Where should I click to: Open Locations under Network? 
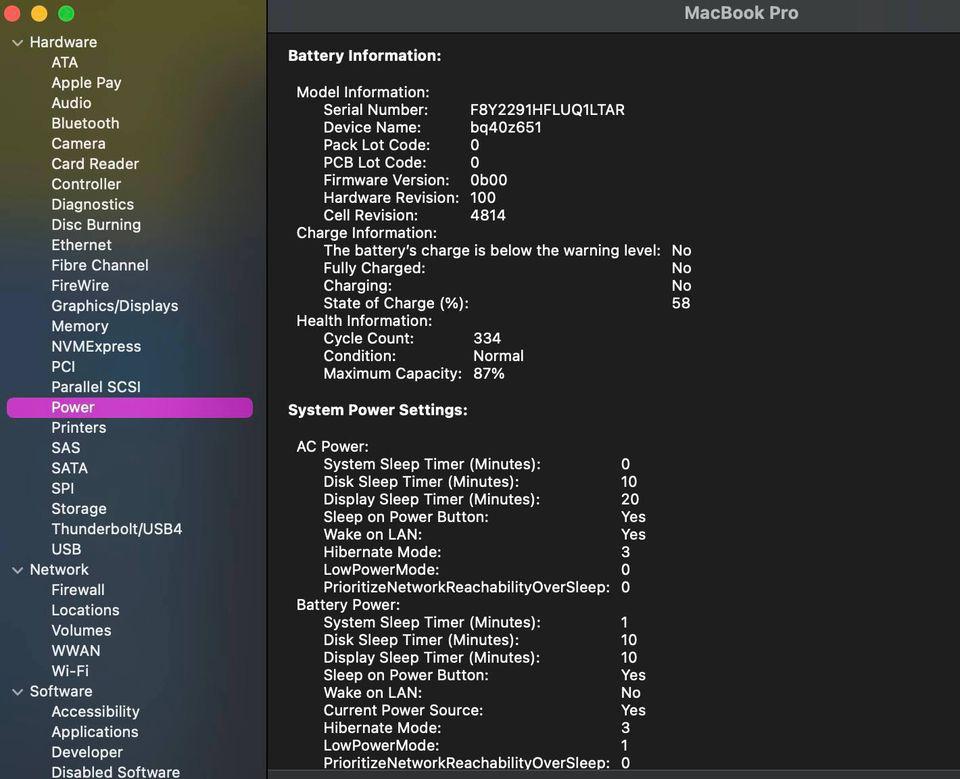coord(85,610)
